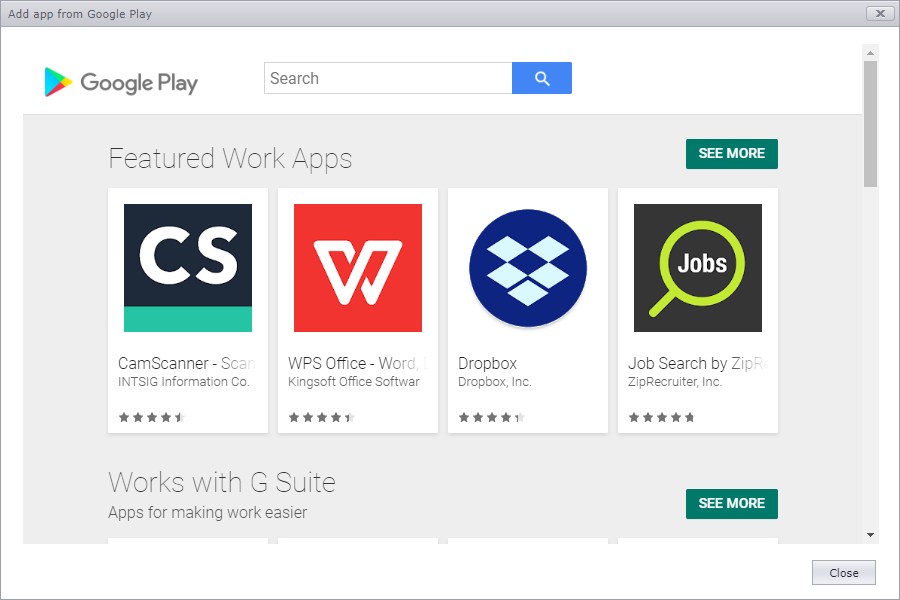Screen dimensions: 900x600
Task: Click the Dropbox star rating
Action: [x=491, y=417]
